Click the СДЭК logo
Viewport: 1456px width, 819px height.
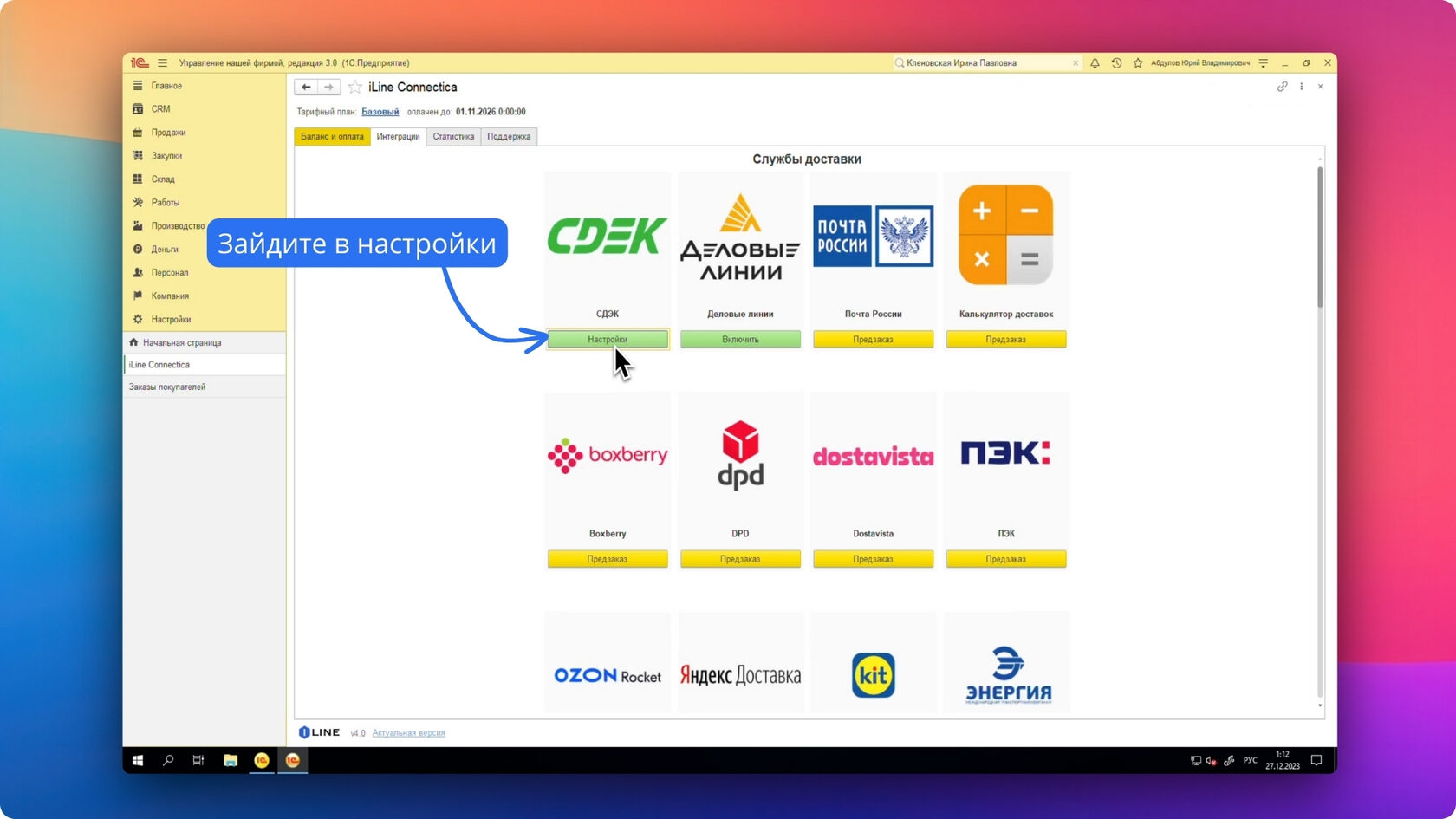[x=608, y=236]
